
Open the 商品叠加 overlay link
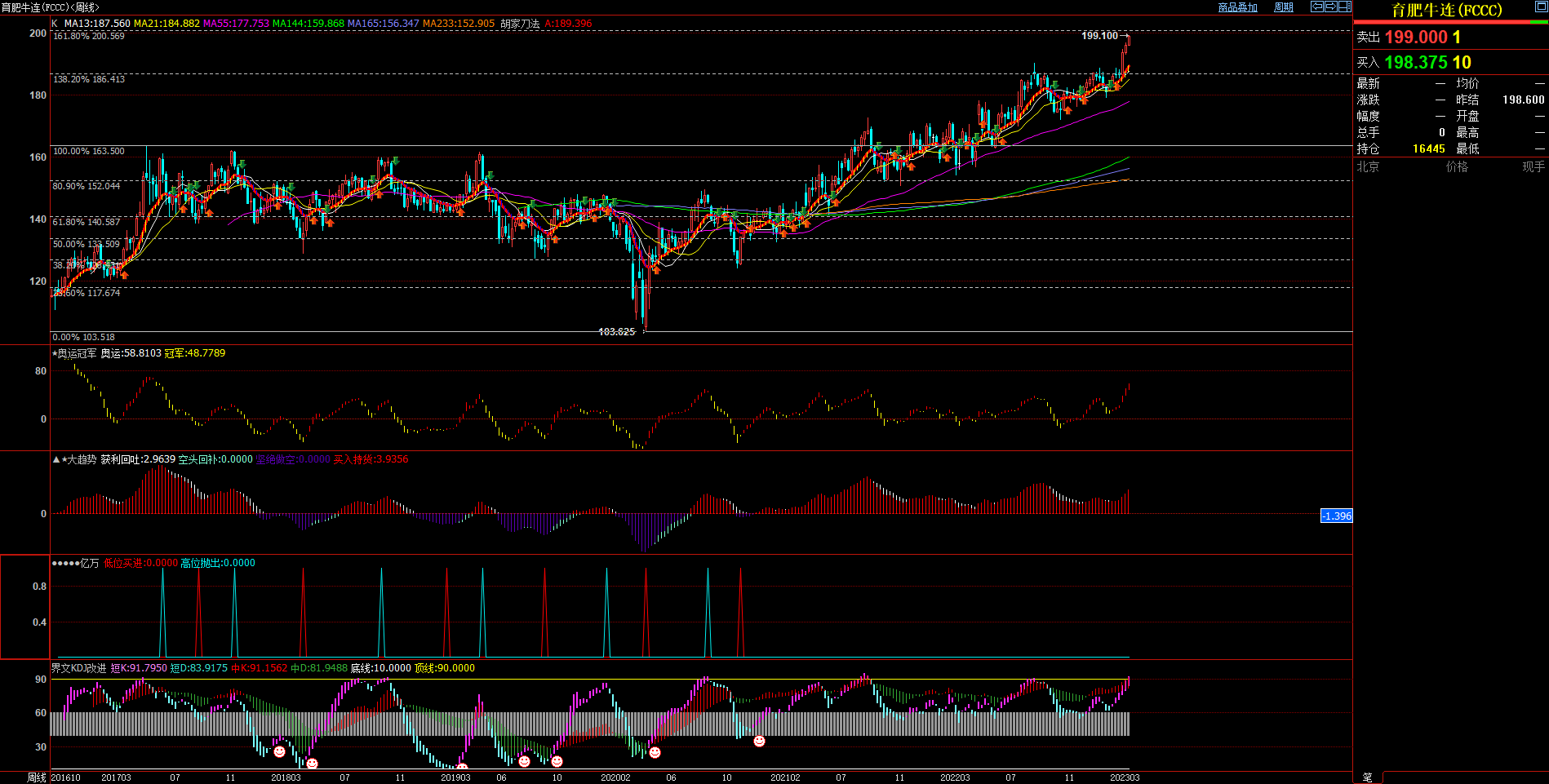coord(1237,7)
